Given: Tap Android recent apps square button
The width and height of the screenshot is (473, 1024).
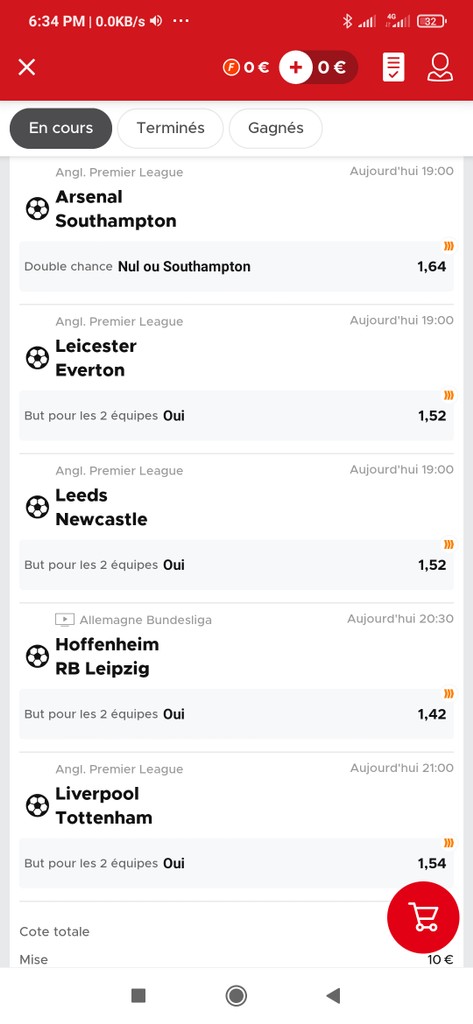Looking at the screenshot, I should click(x=139, y=995).
